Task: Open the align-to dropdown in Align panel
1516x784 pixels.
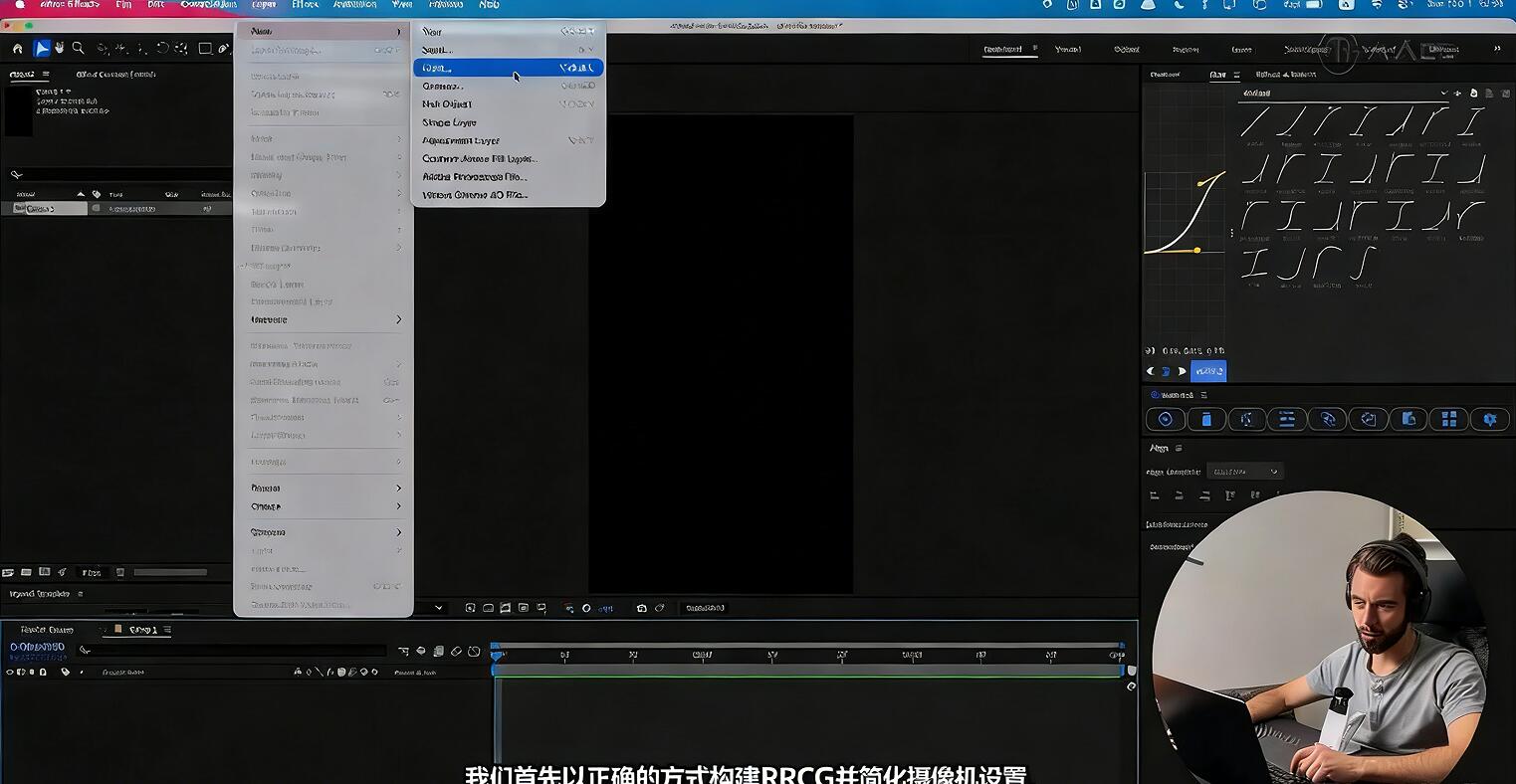Action: [x=1244, y=472]
